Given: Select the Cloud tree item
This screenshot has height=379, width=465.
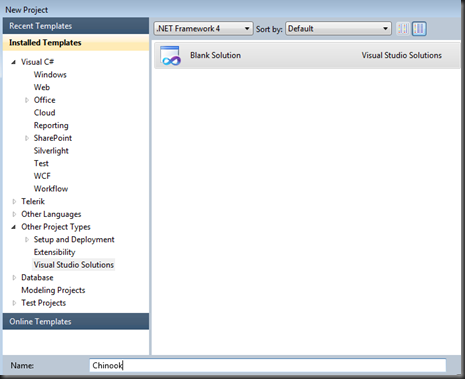Looking at the screenshot, I should [x=44, y=113].
